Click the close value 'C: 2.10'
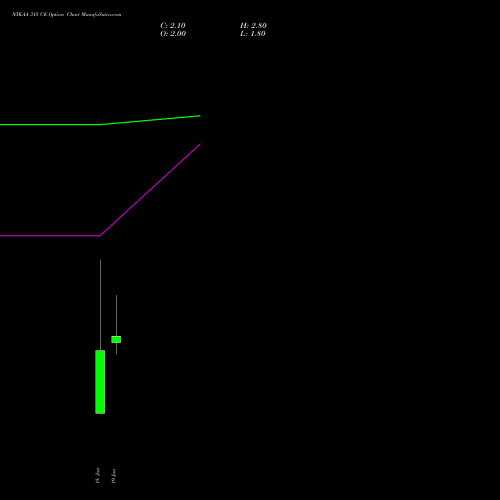 coord(173,26)
